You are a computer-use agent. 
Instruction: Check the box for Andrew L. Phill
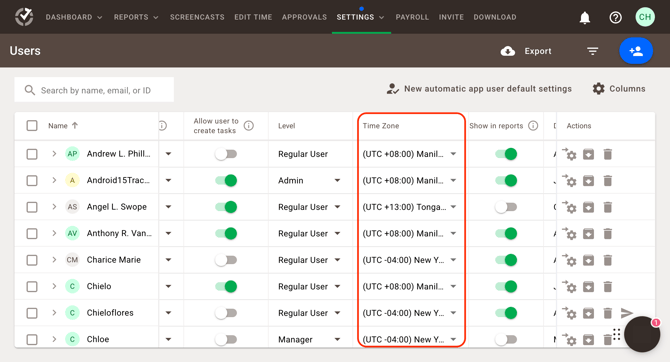(32, 154)
